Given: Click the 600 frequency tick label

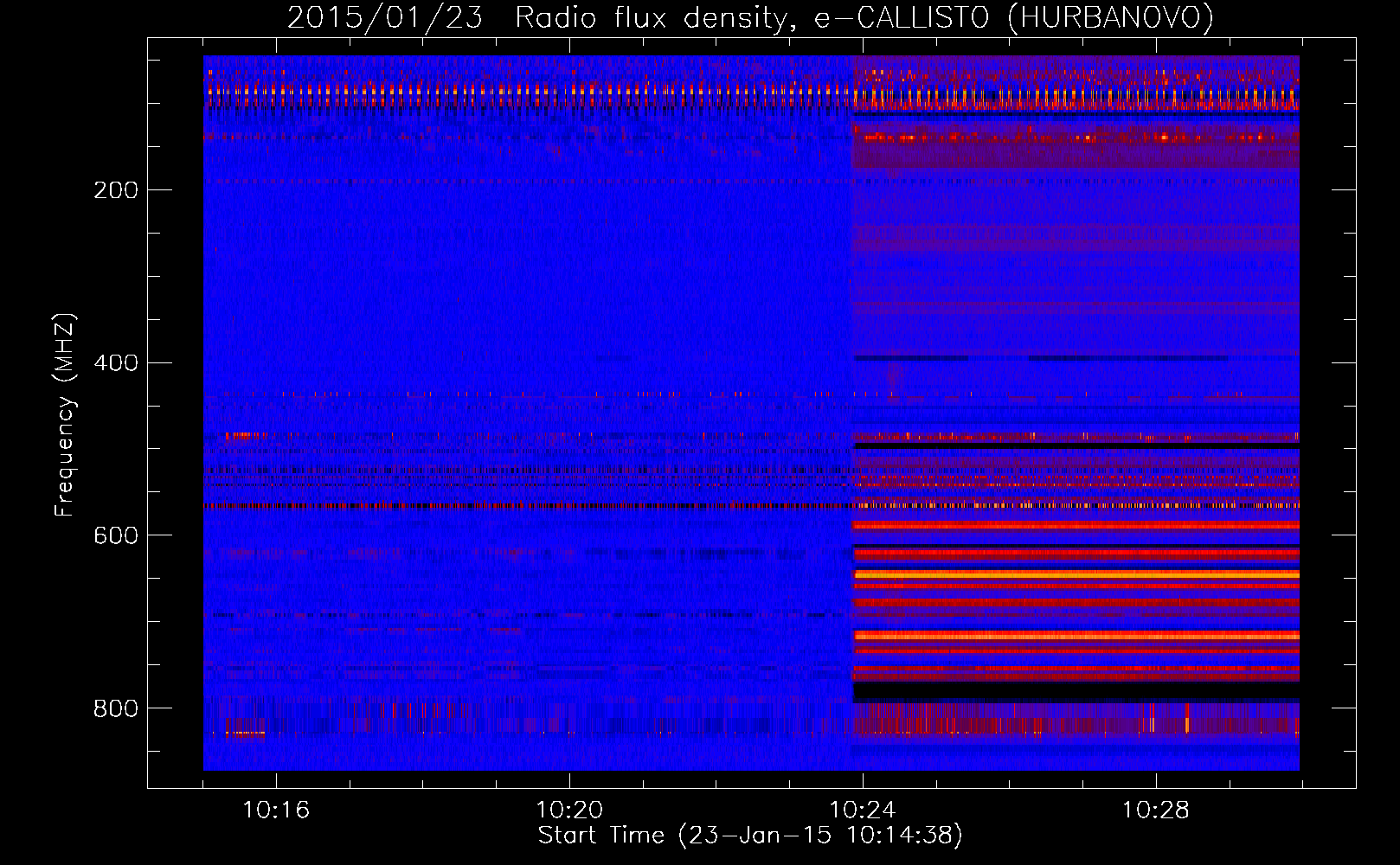Looking at the screenshot, I should click(x=116, y=535).
